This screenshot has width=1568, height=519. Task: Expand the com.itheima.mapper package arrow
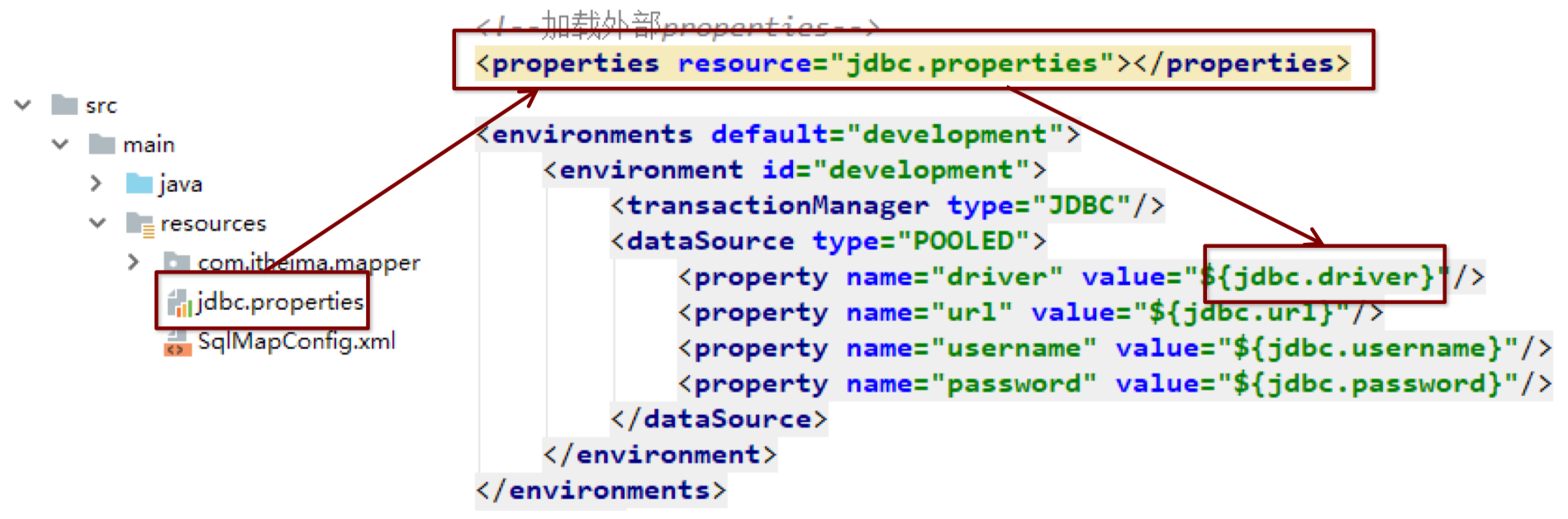pos(133,263)
